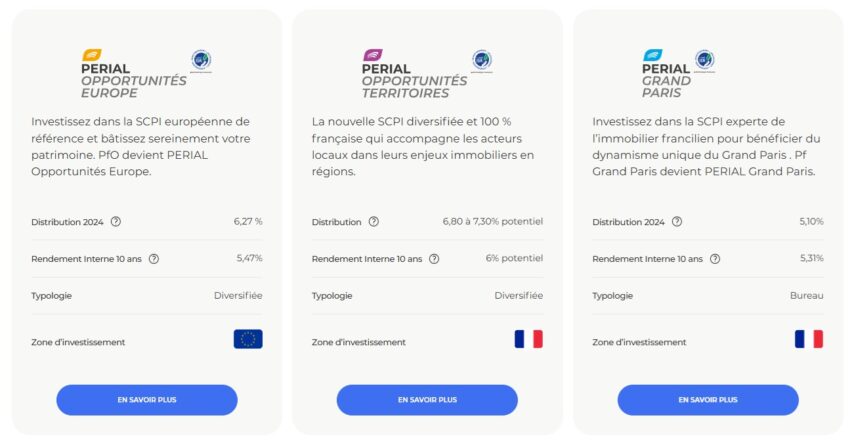Screen dimensions: 850x447
Task: Click the label badge beside Grand Paris logo
Action: (x=705, y=61)
